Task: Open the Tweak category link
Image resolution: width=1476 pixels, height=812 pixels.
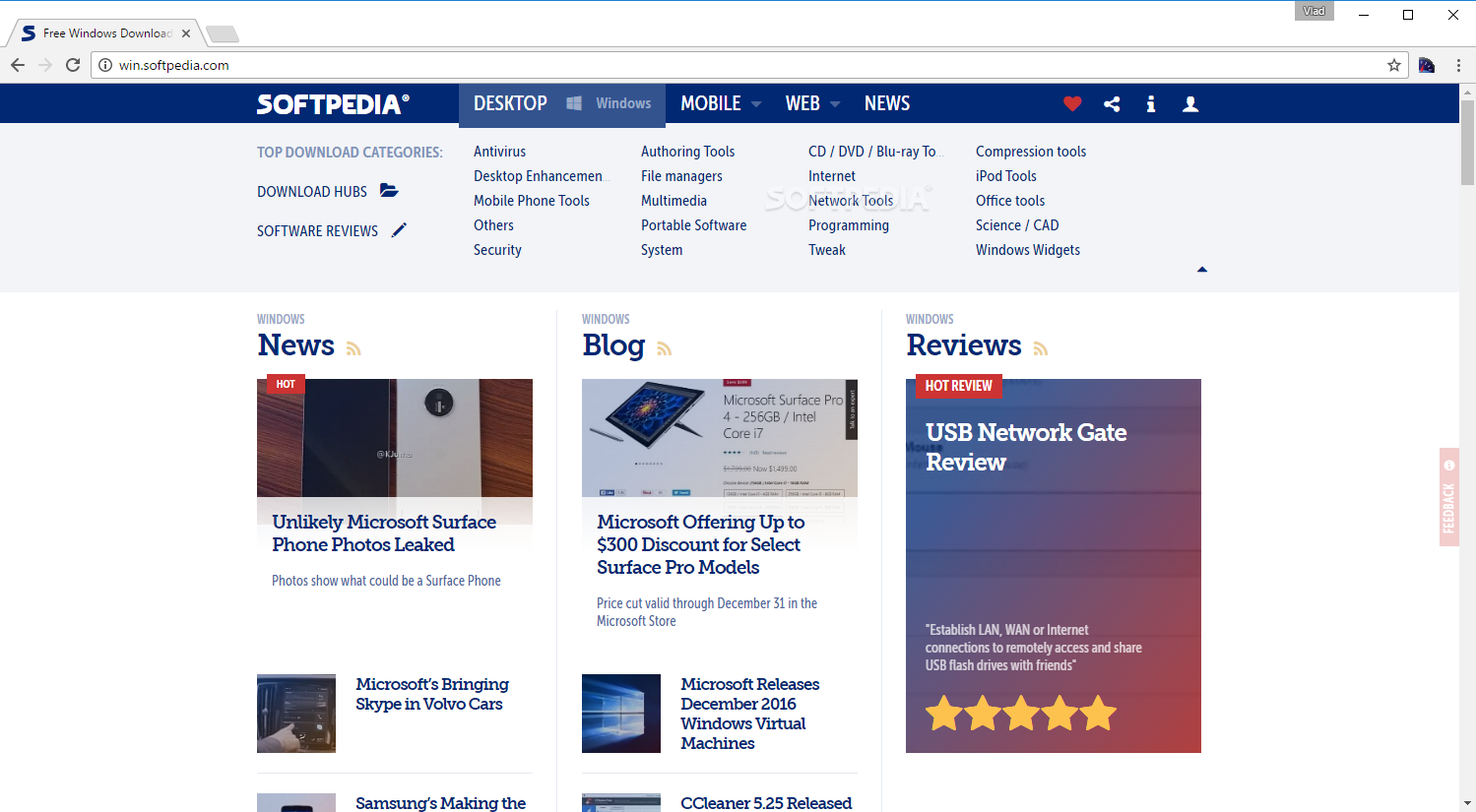Action: point(827,250)
